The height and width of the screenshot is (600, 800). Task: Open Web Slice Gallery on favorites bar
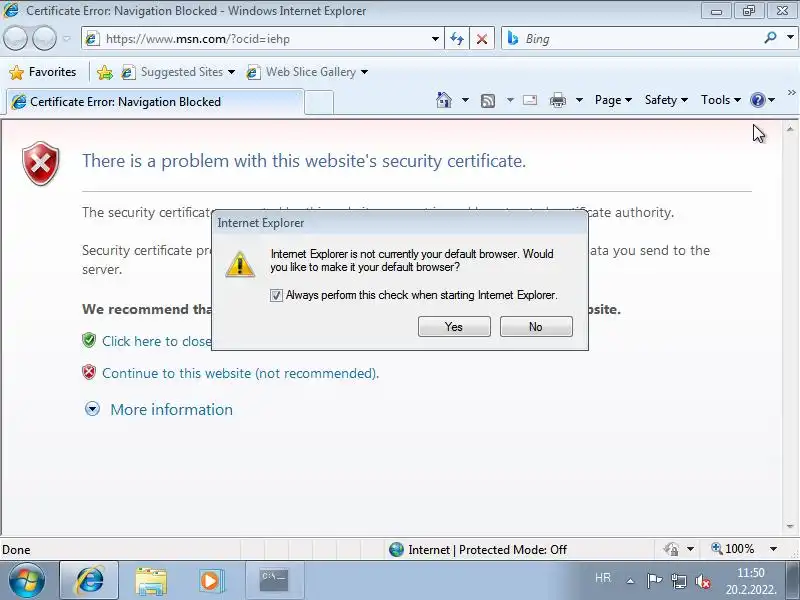pyautogui.click(x=307, y=72)
